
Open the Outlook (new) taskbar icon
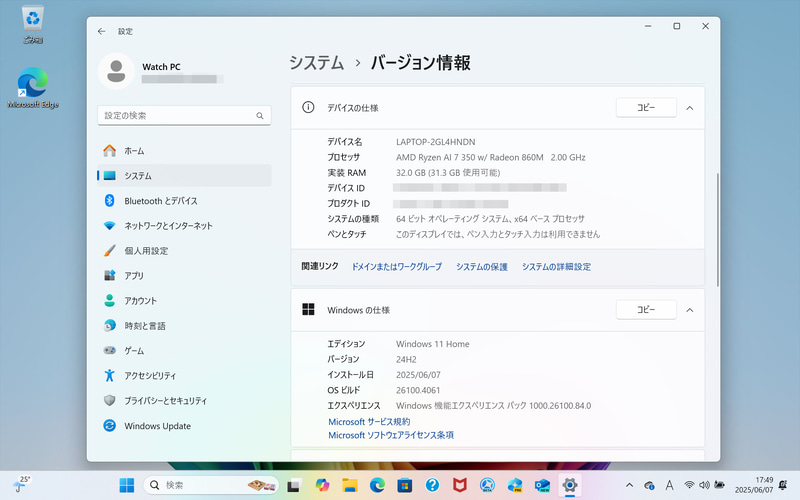click(x=542, y=485)
